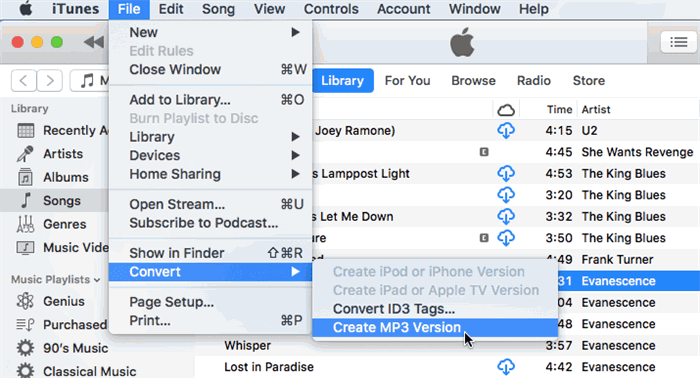Switch to the Radio tab
This screenshot has height=378, width=700.
point(533,81)
